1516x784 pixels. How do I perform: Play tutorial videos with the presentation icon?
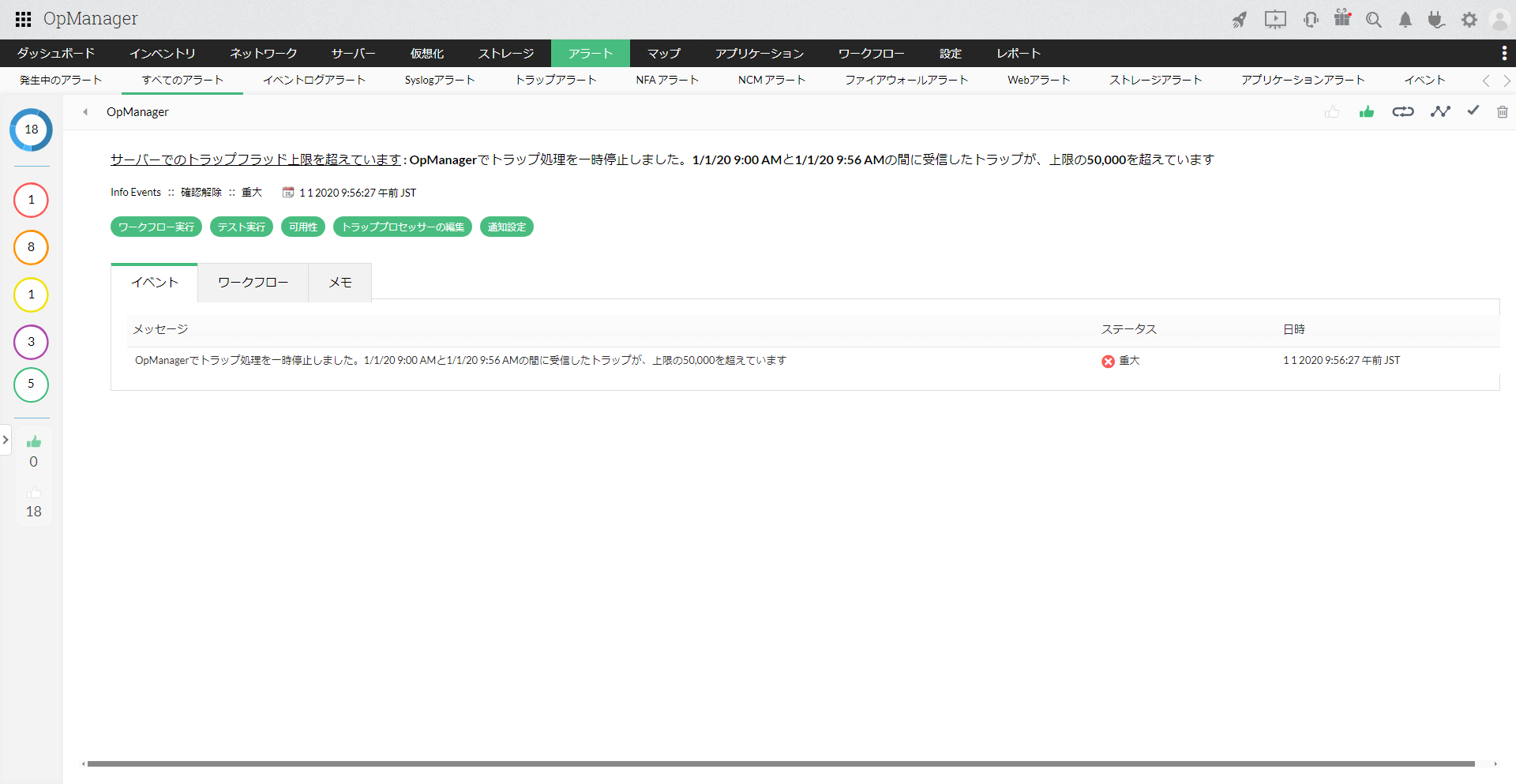1275,20
